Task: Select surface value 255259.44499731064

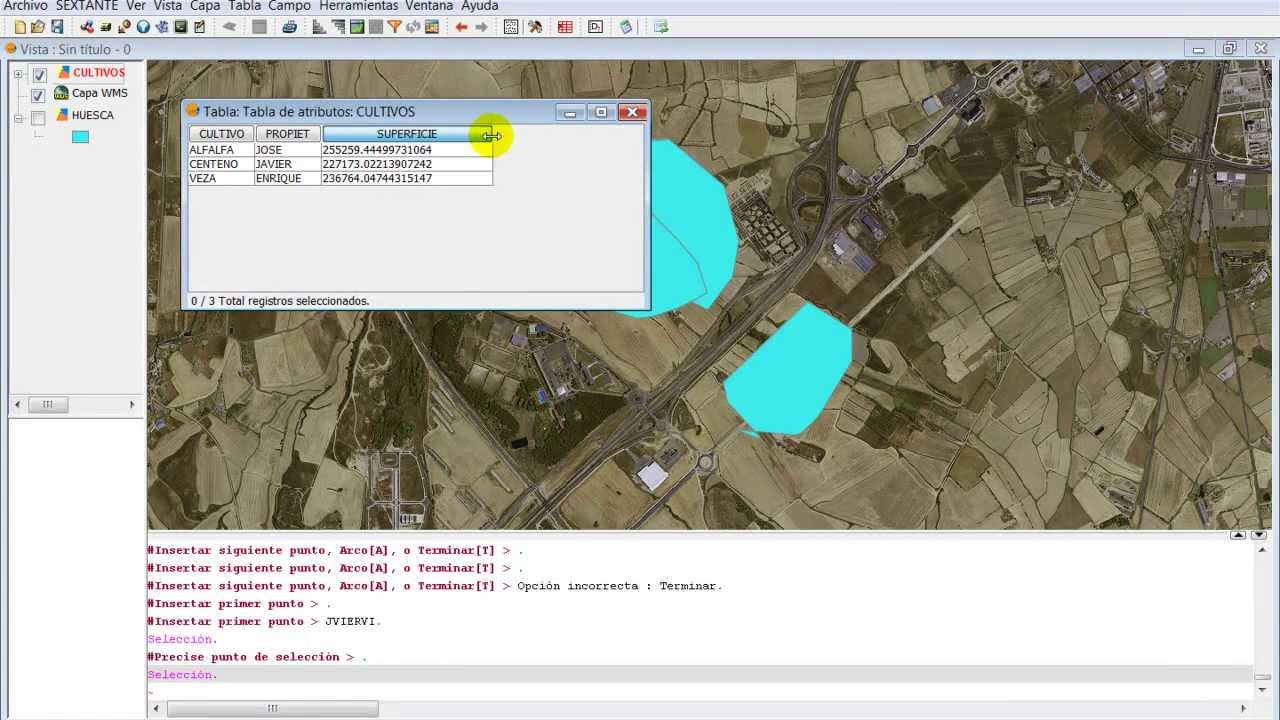Action: 407,150
